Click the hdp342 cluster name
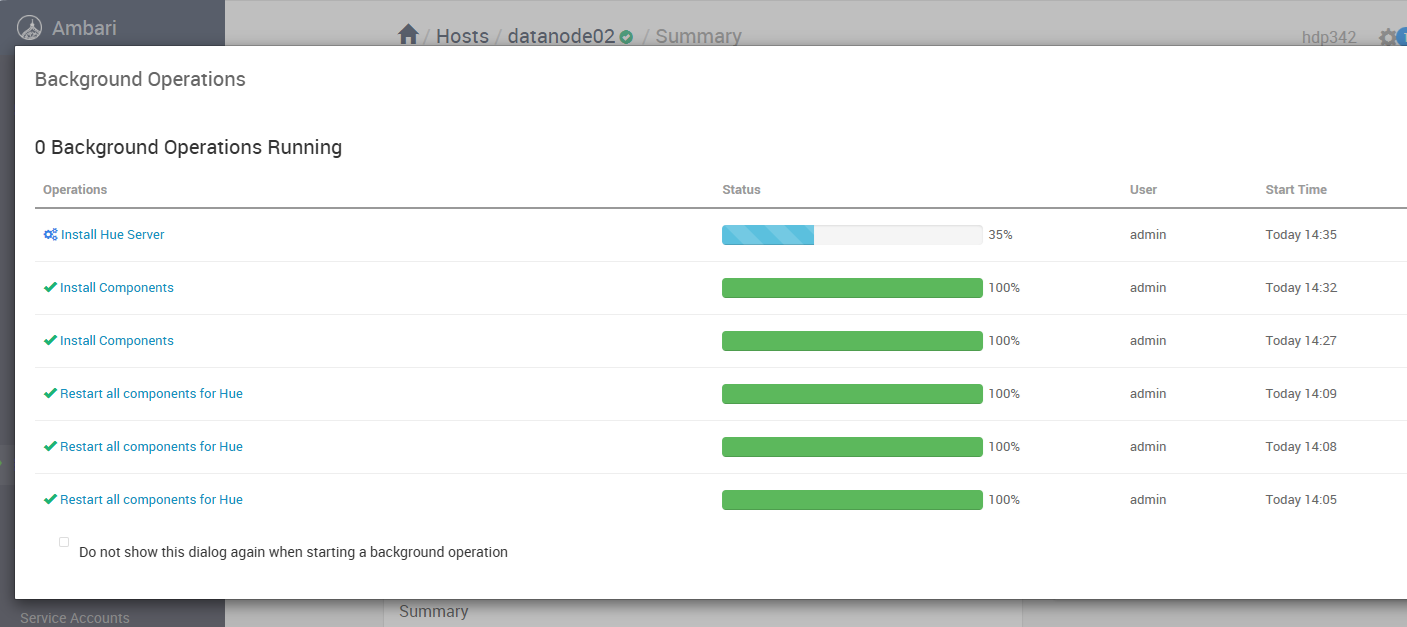The height and width of the screenshot is (627, 1407). (1329, 37)
